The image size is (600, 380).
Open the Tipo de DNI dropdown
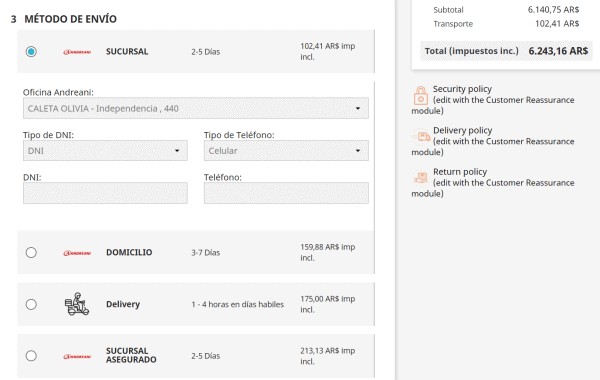tap(105, 151)
